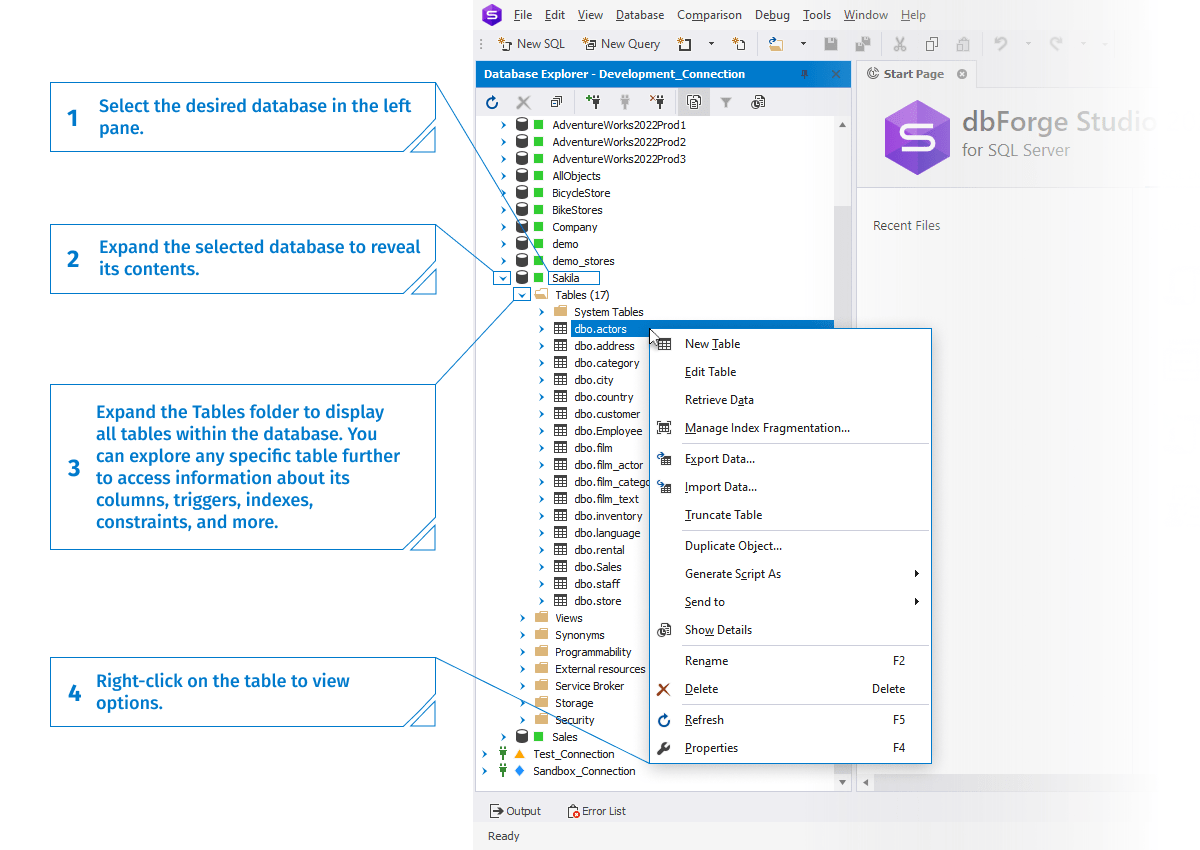The height and width of the screenshot is (850, 1200).
Task: Open the File menu
Action: click(x=523, y=15)
